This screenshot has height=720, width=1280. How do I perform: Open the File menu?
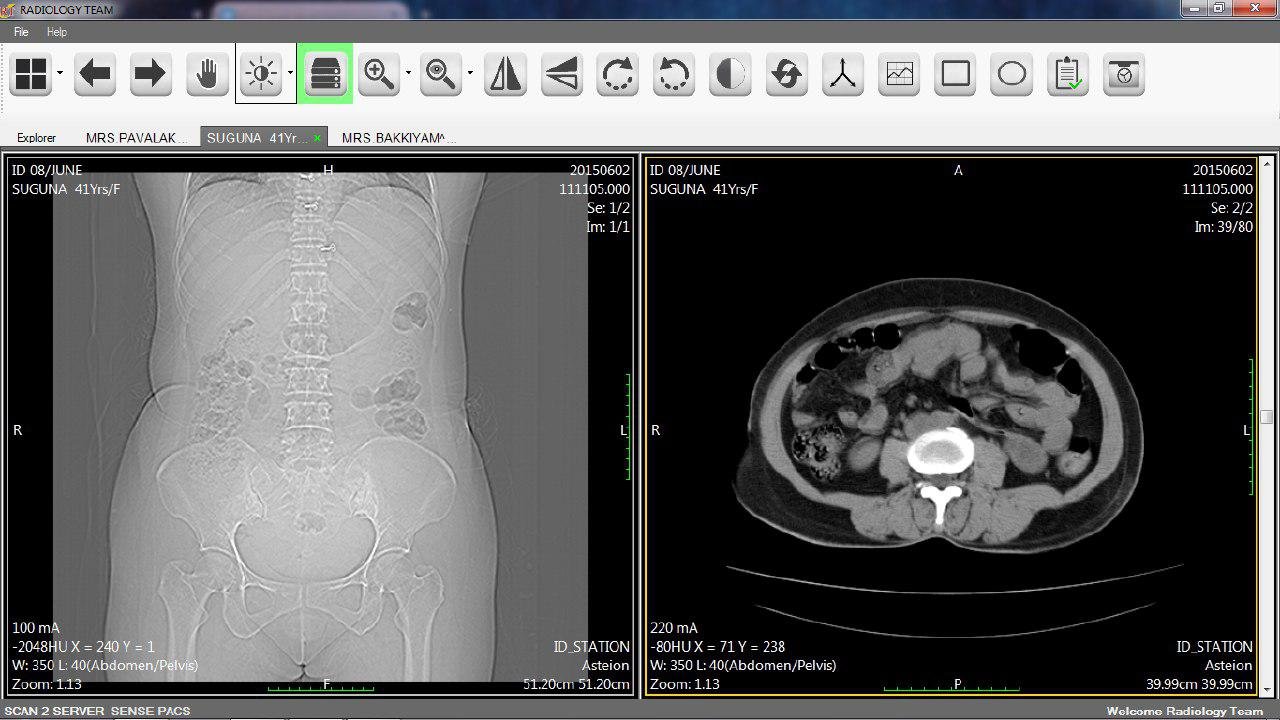pos(21,32)
